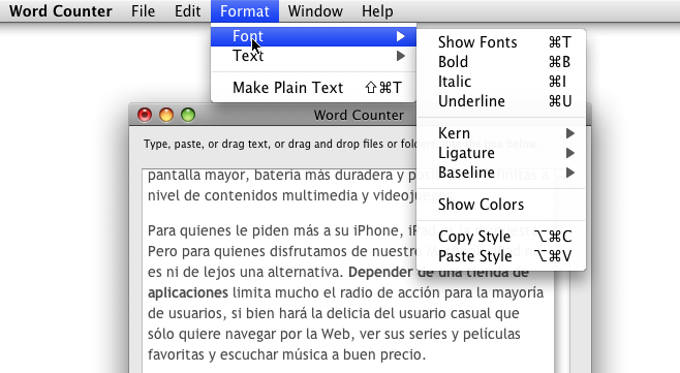Screen dimensions: 680x373
Task: Apply Italic from the Font submenu
Action: 501,82
